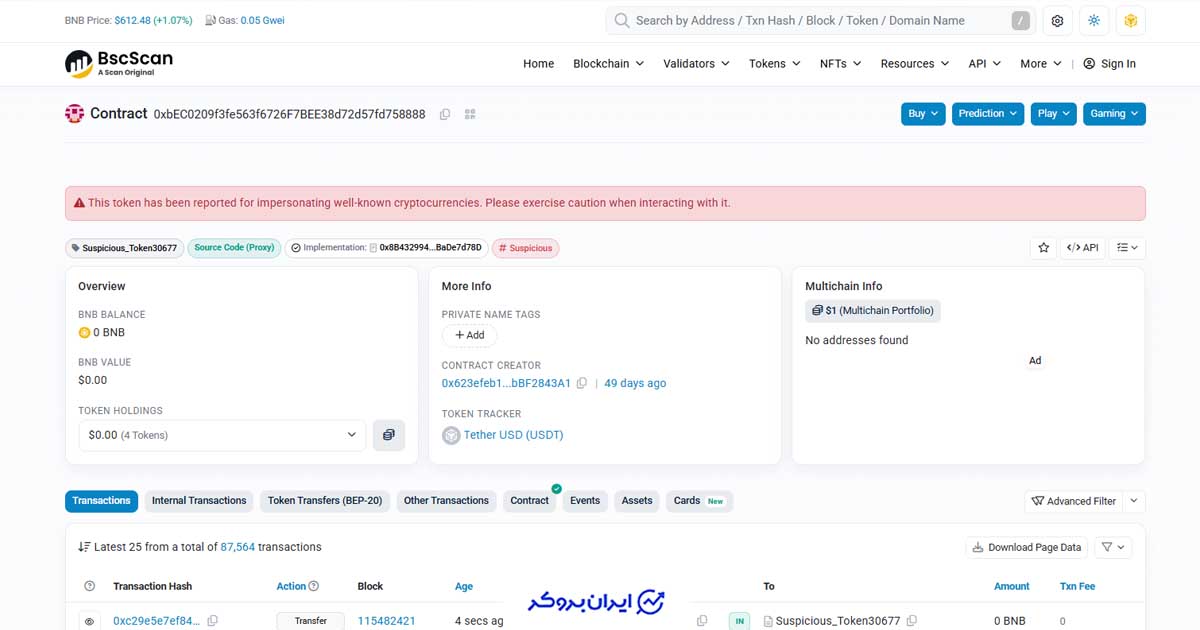Expand the Blockchain menu
This screenshot has width=1200, height=630.
click(x=608, y=64)
